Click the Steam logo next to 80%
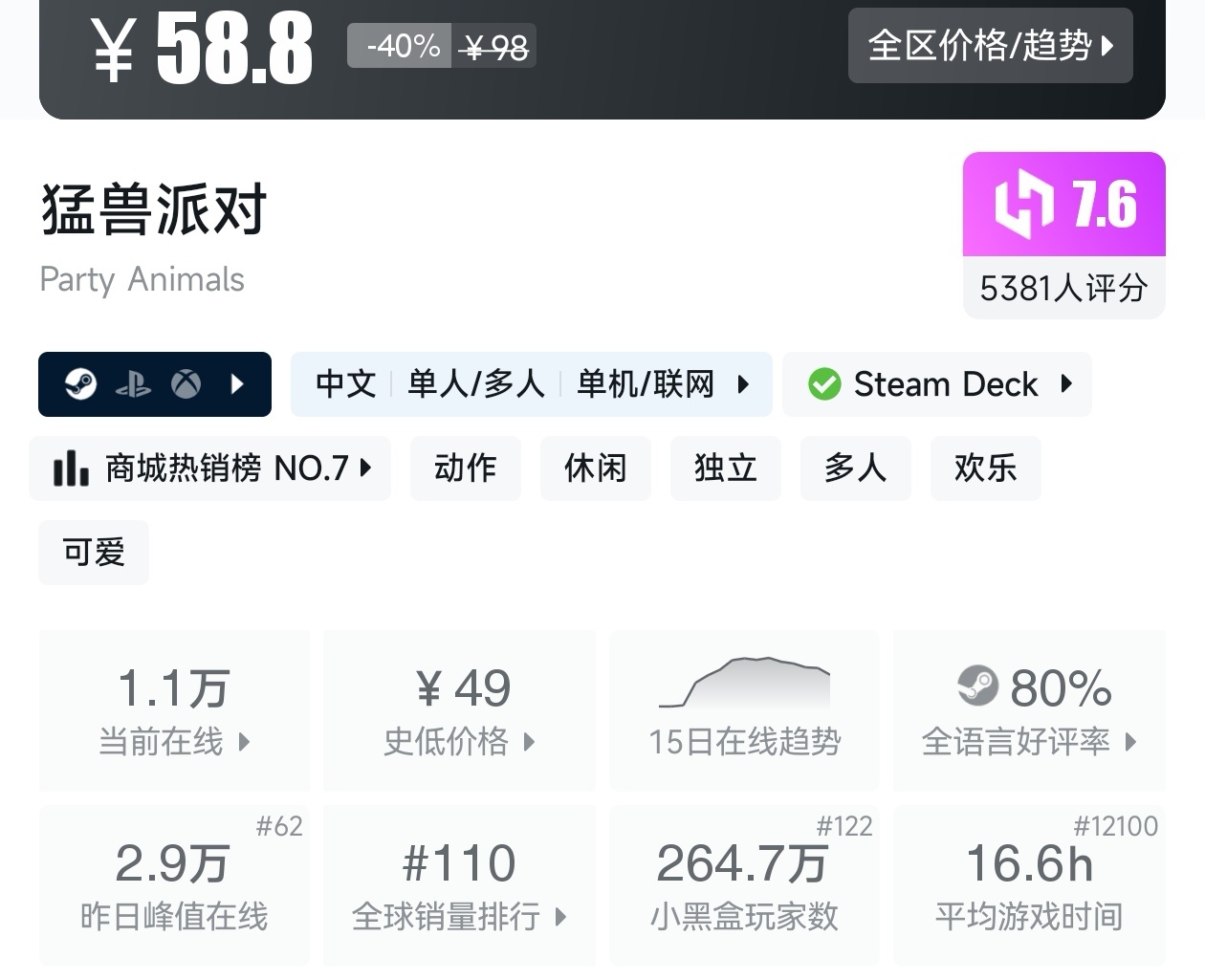Viewport: 1205px width, 980px height. [977, 686]
